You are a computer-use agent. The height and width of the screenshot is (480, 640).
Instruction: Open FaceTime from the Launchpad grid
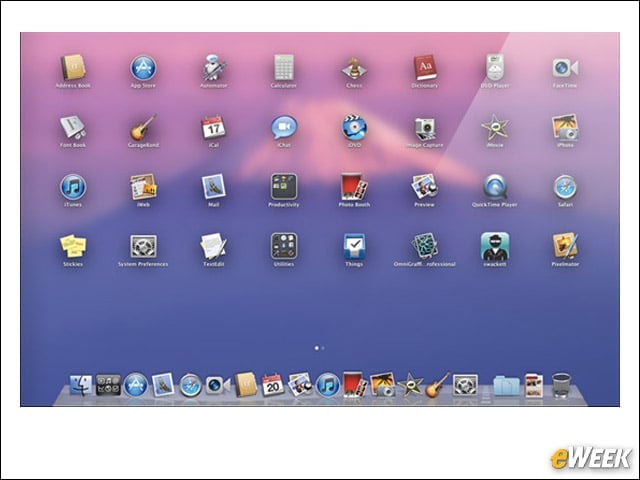(565, 67)
